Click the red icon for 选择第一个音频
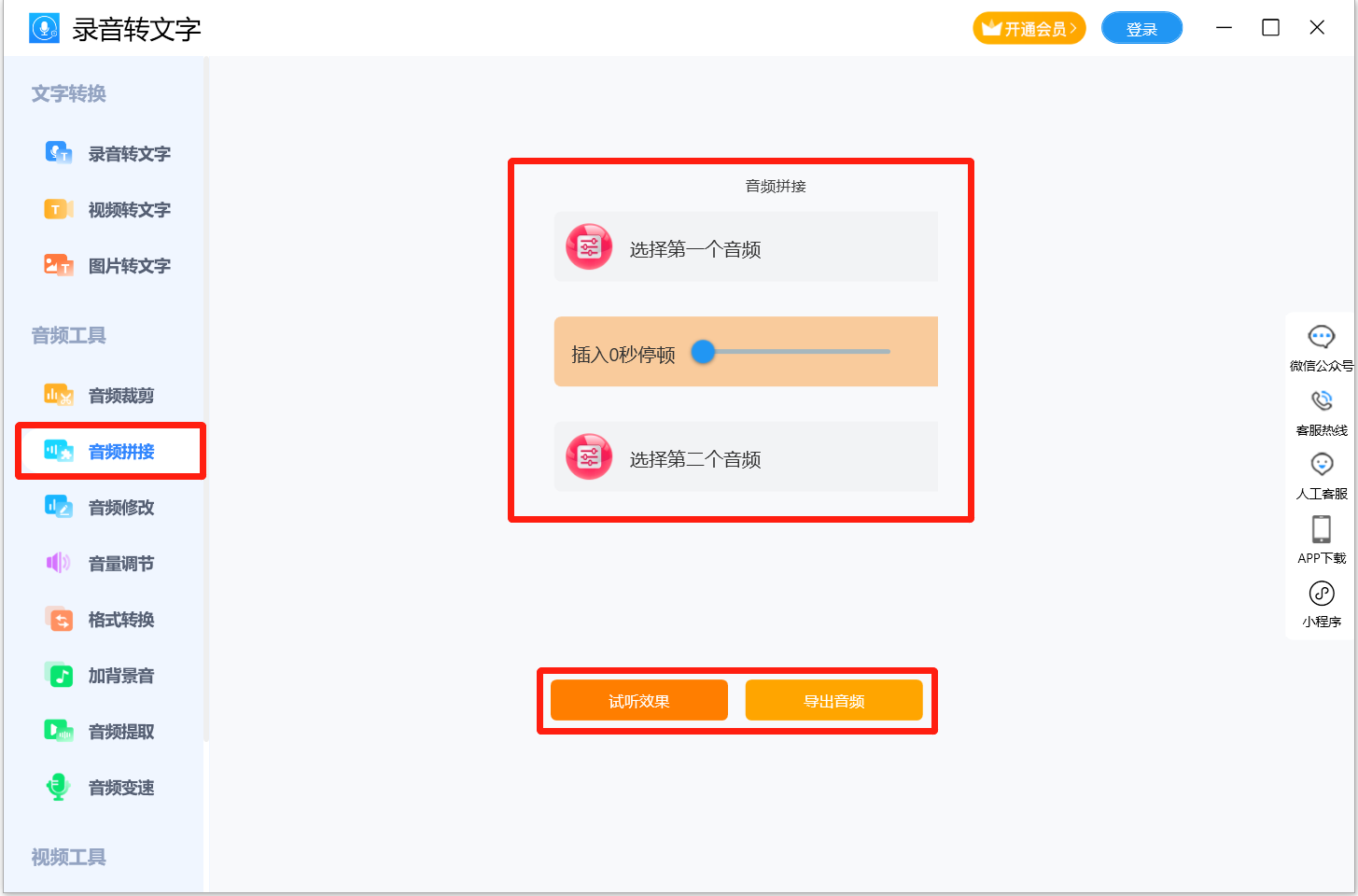1358x896 pixels. (x=589, y=247)
